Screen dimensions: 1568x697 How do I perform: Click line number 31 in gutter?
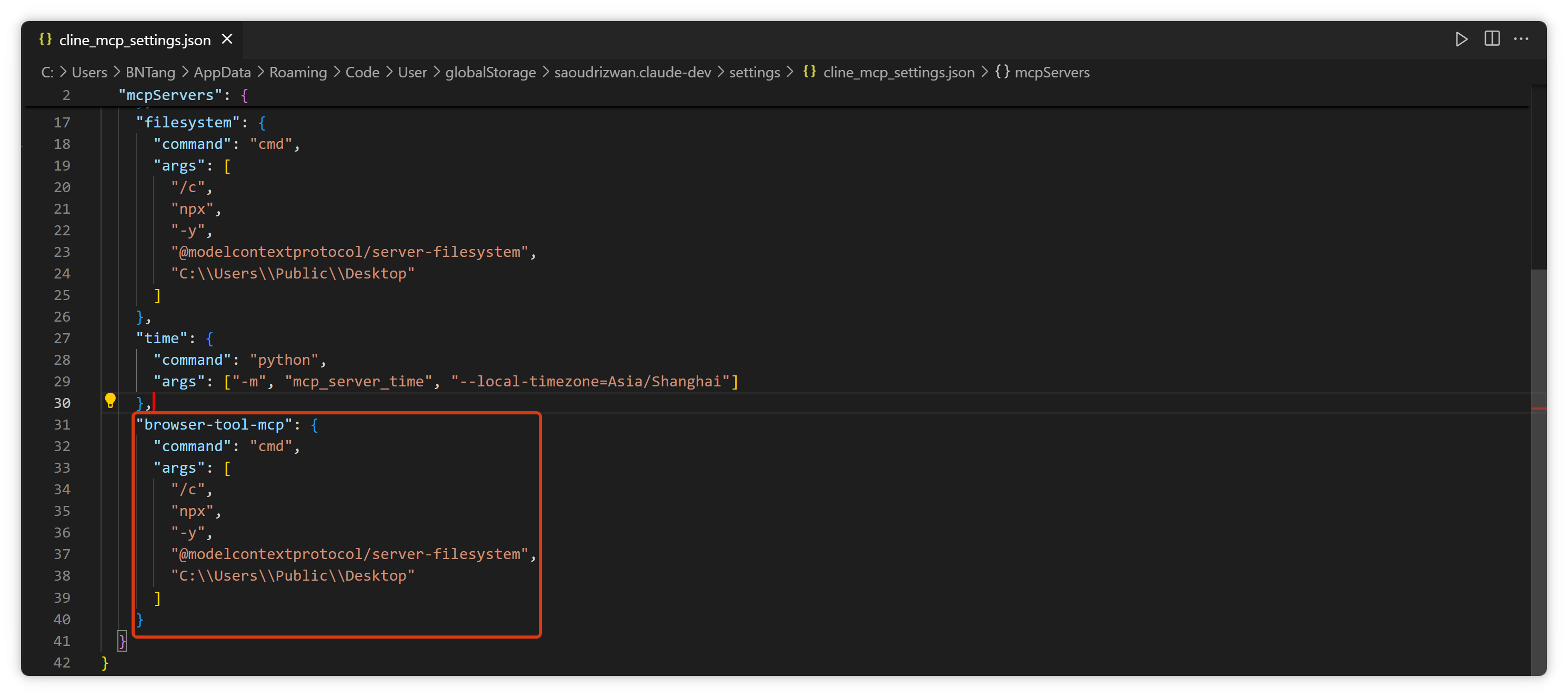click(62, 424)
